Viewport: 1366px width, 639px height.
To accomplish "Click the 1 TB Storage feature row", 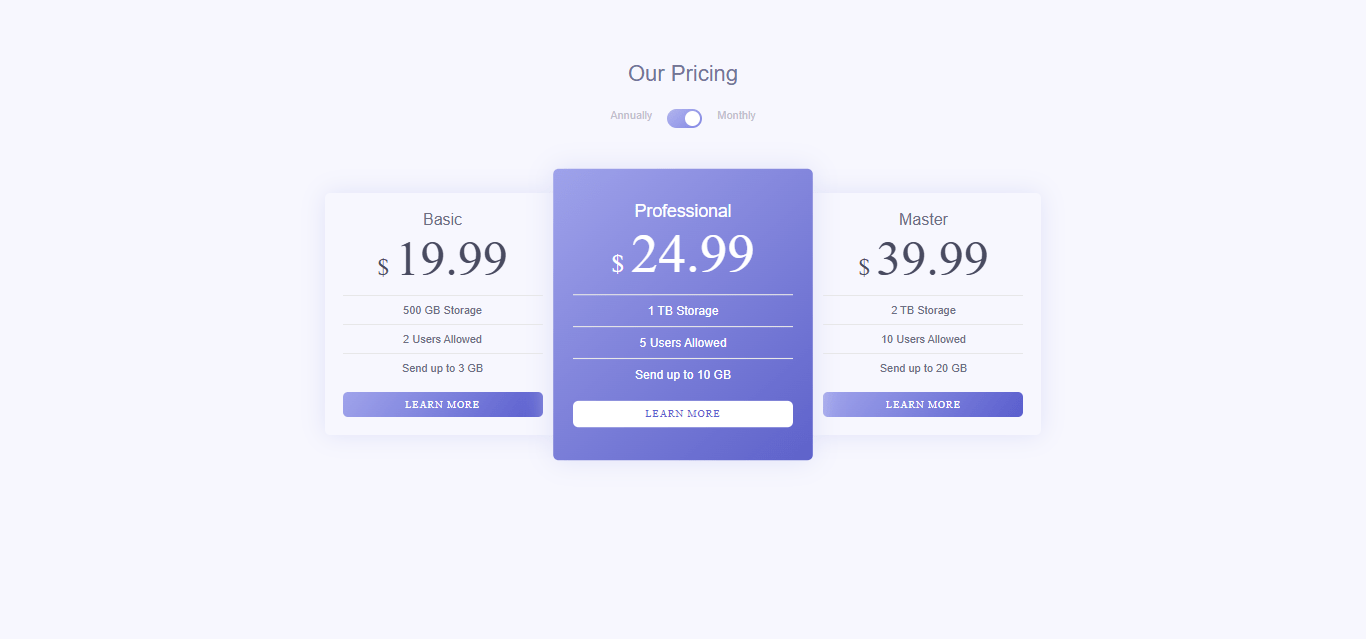I will pyautogui.click(x=682, y=310).
